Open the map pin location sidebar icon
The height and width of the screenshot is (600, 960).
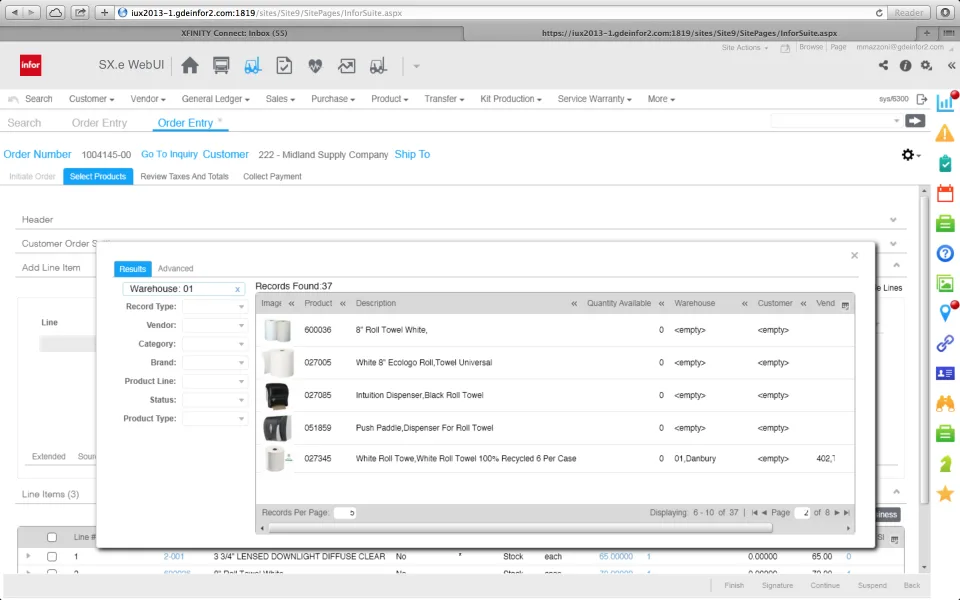pyautogui.click(x=945, y=313)
